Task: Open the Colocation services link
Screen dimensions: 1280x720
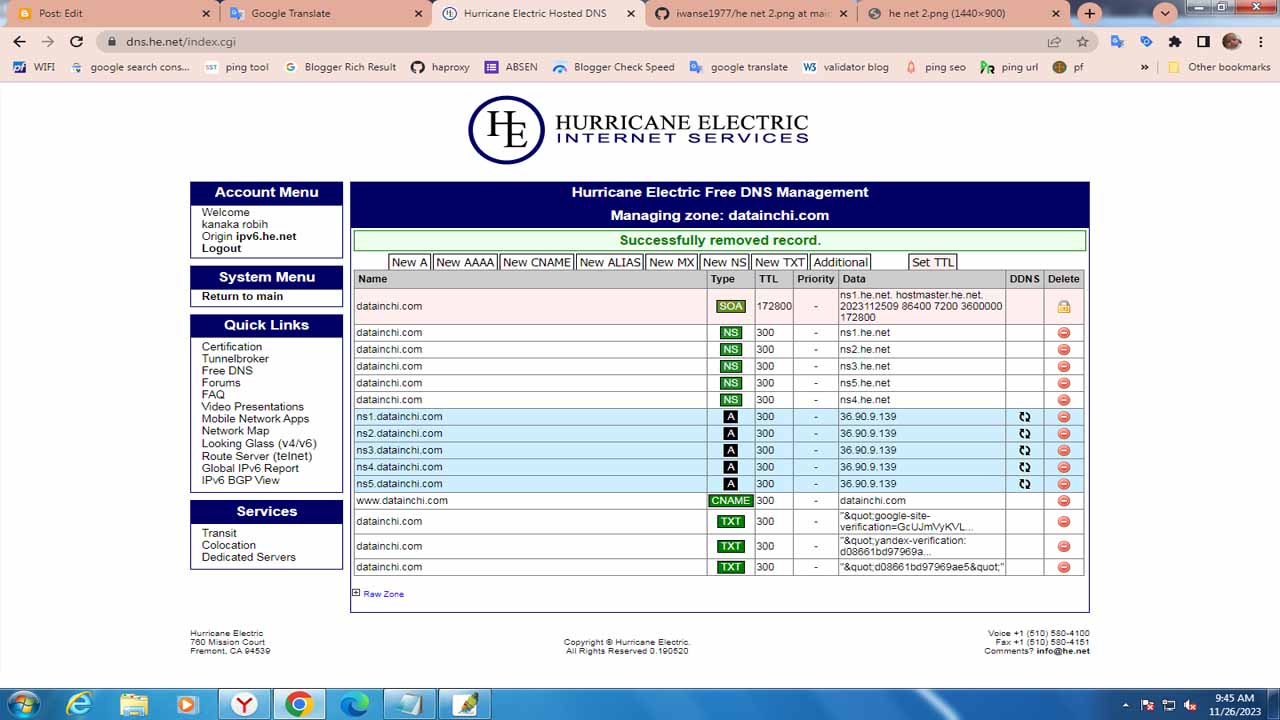Action: pos(229,545)
